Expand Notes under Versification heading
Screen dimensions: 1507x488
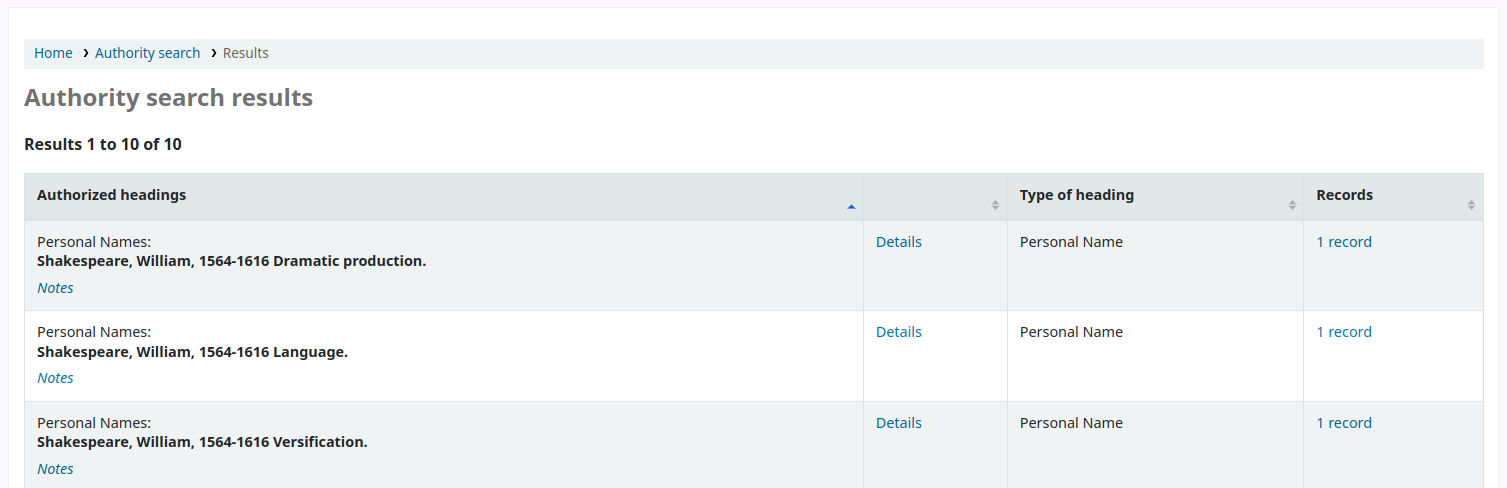[x=55, y=469]
